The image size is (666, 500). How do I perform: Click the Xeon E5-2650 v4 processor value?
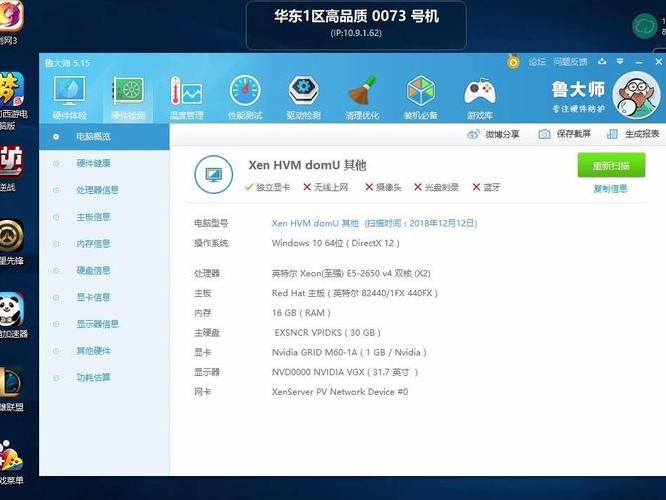(x=351, y=273)
